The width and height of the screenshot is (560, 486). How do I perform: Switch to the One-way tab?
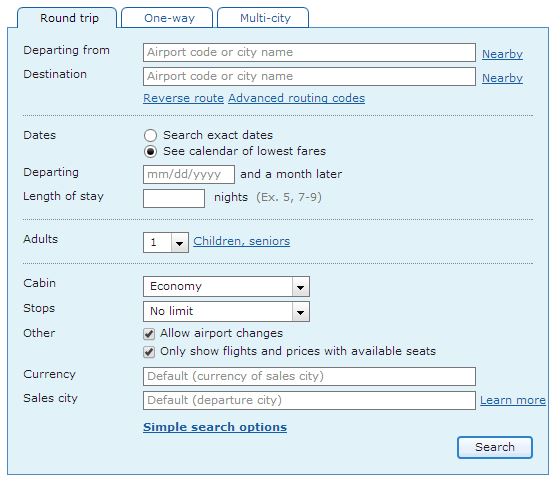[167, 17]
